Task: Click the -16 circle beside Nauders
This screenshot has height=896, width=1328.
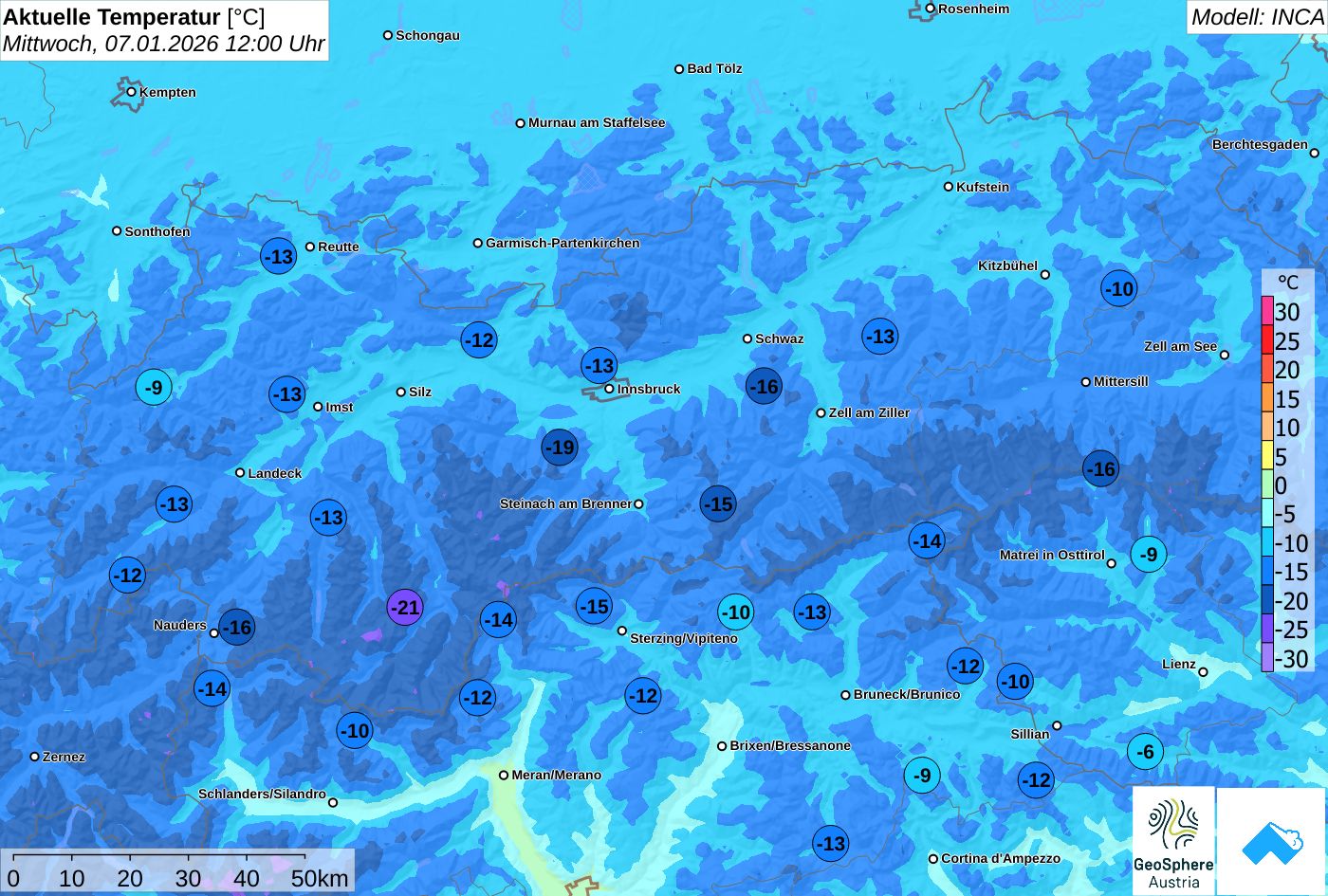Action: point(236,627)
